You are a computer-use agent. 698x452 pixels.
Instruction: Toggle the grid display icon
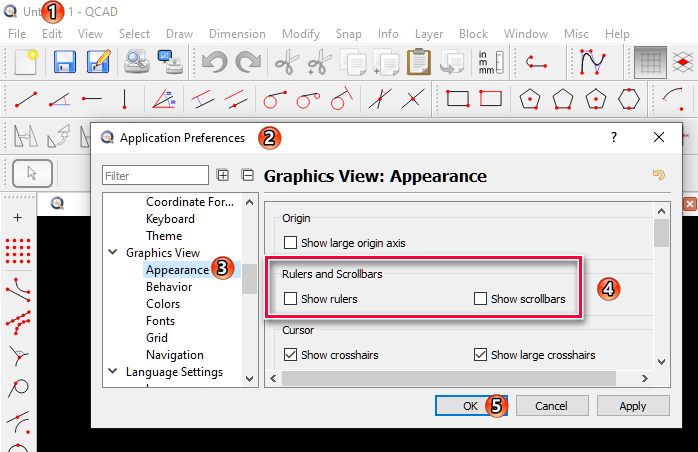tap(651, 63)
